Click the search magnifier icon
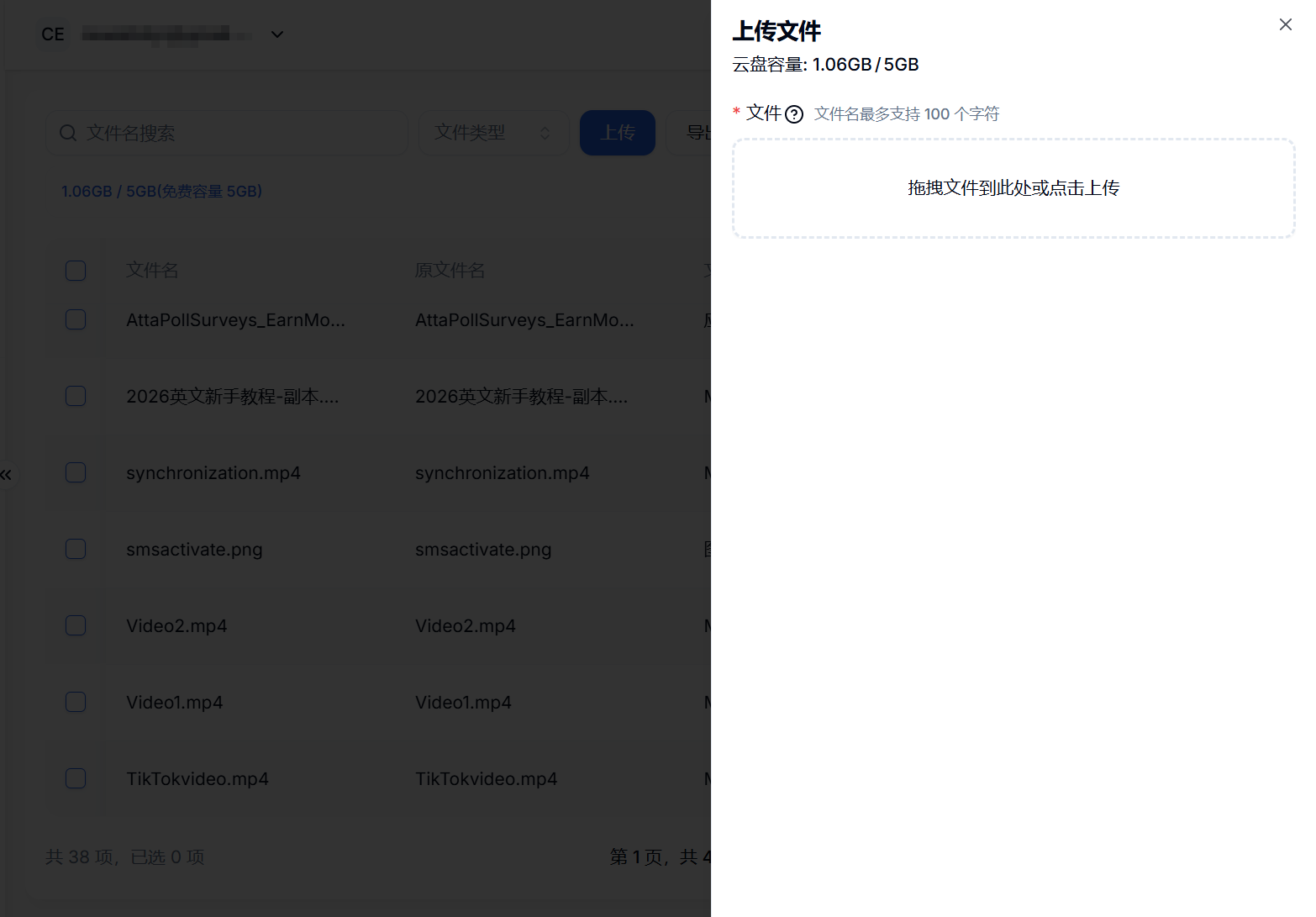This screenshot has height=917, width=1316. point(68,133)
